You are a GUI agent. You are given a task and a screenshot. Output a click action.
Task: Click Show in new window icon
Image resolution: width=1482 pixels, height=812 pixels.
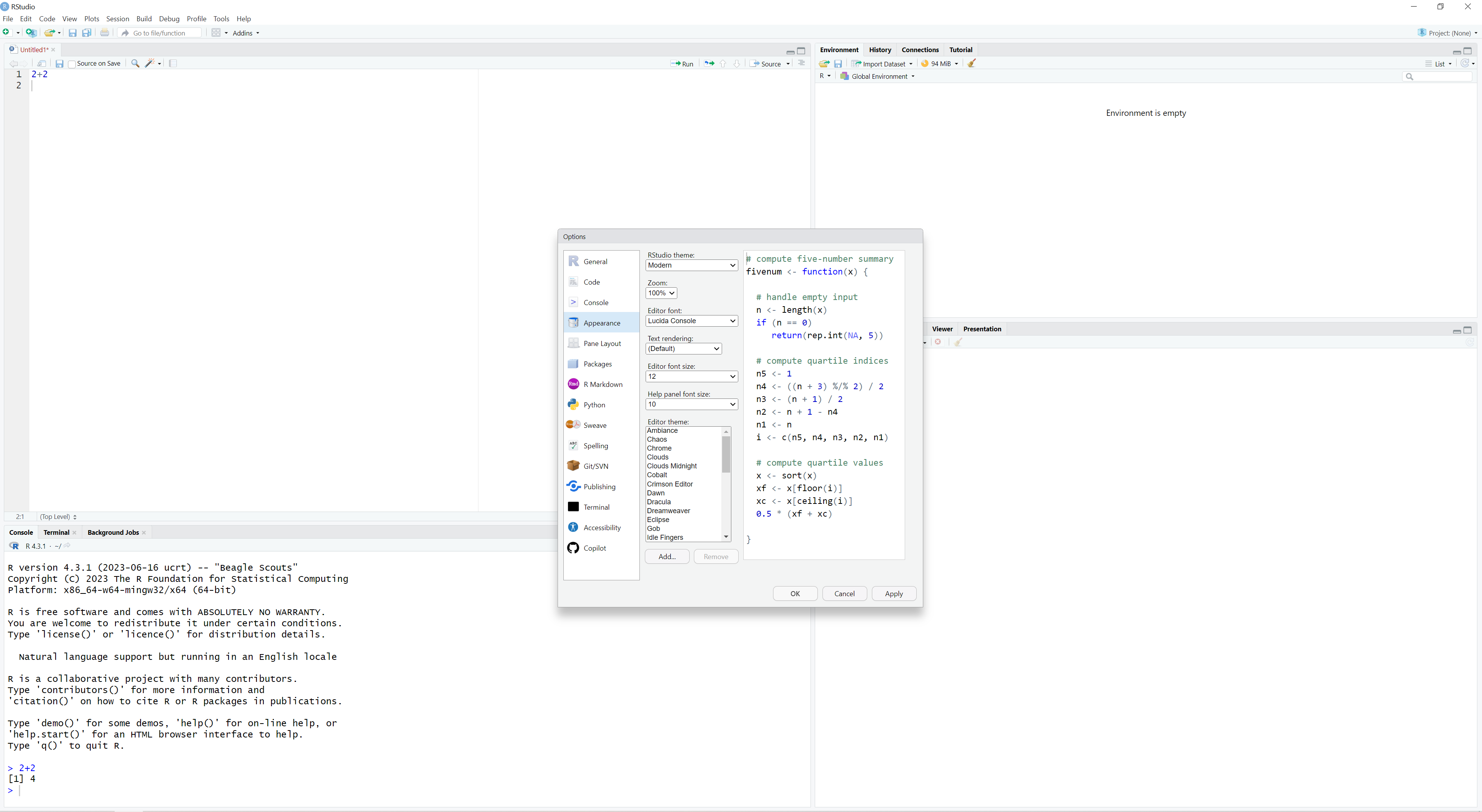[41, 63]
